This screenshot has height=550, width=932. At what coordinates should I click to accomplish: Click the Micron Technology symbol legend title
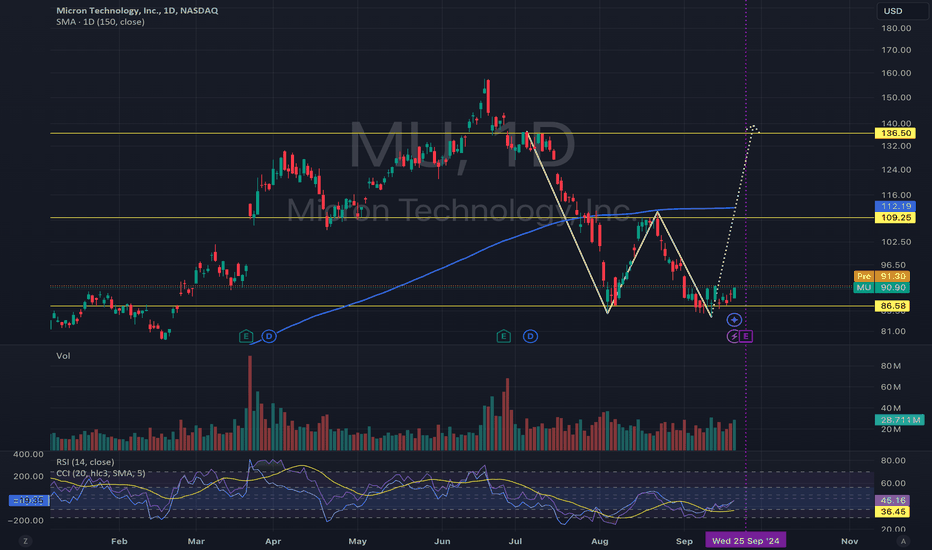(x=137, y=11)
